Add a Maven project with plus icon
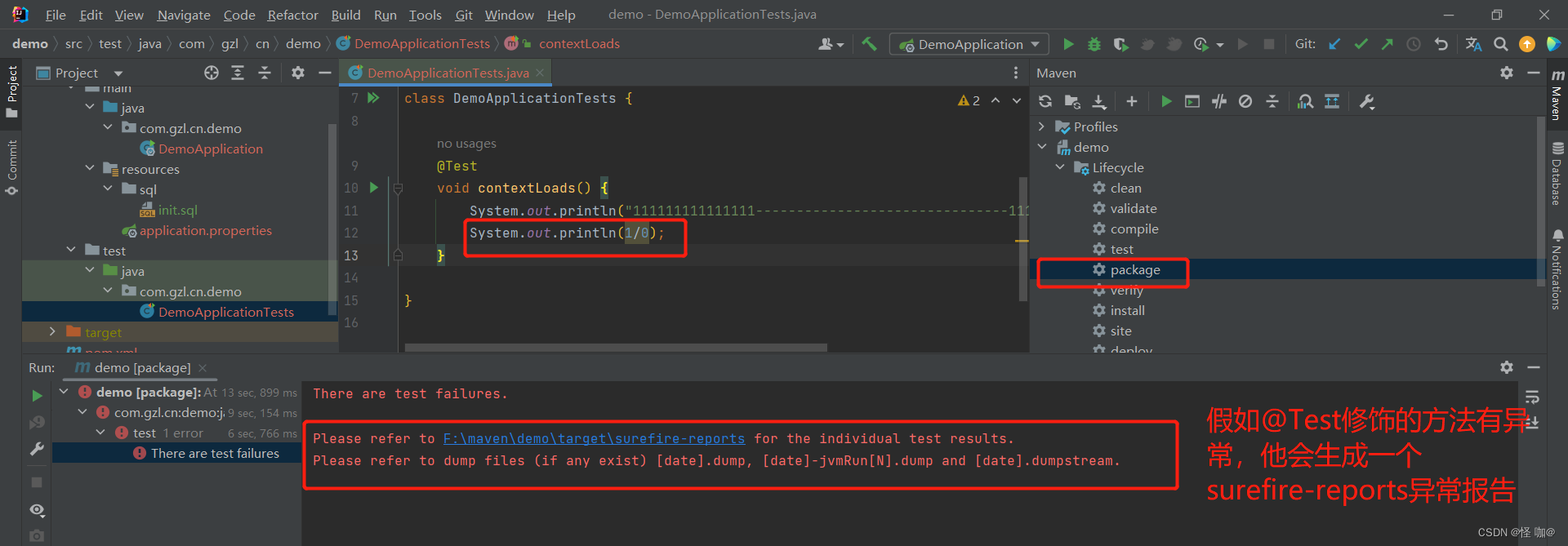1568x546 pixels. [x=1131, y=101]
